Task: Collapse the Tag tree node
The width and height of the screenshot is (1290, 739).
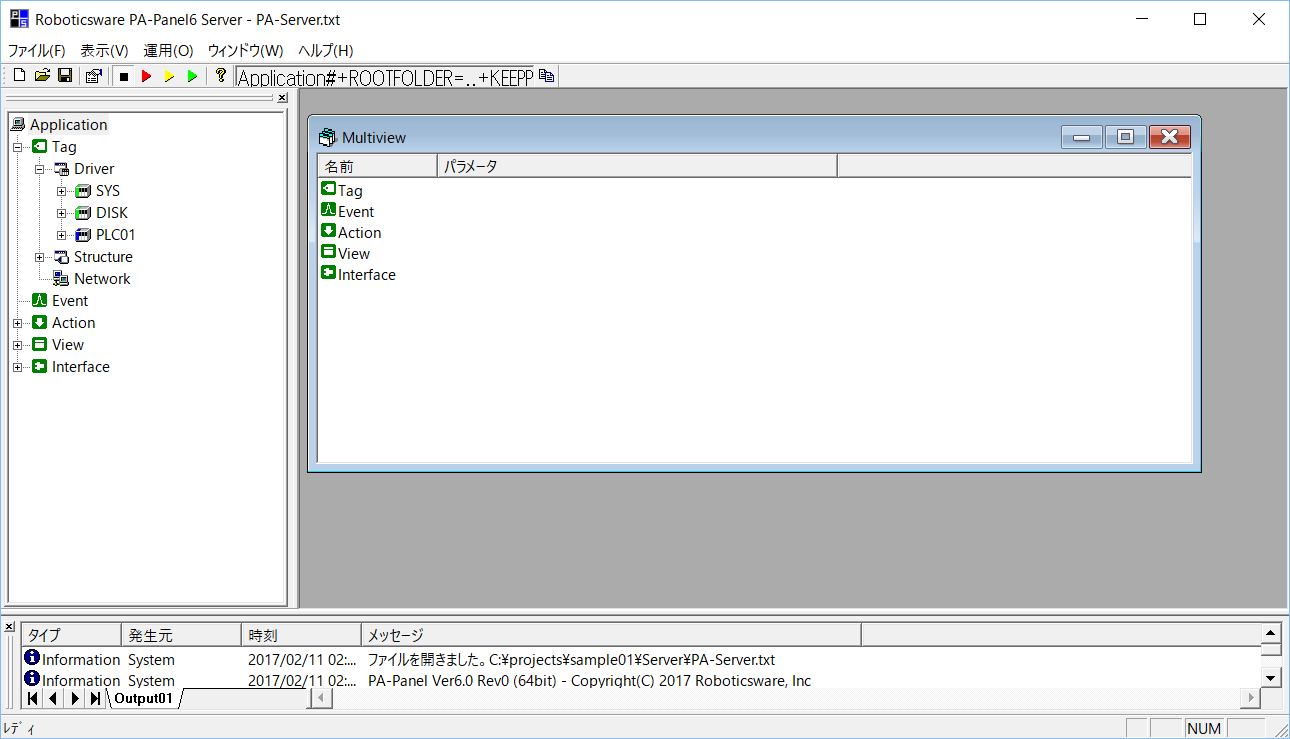Action: (x=18, y=147)
